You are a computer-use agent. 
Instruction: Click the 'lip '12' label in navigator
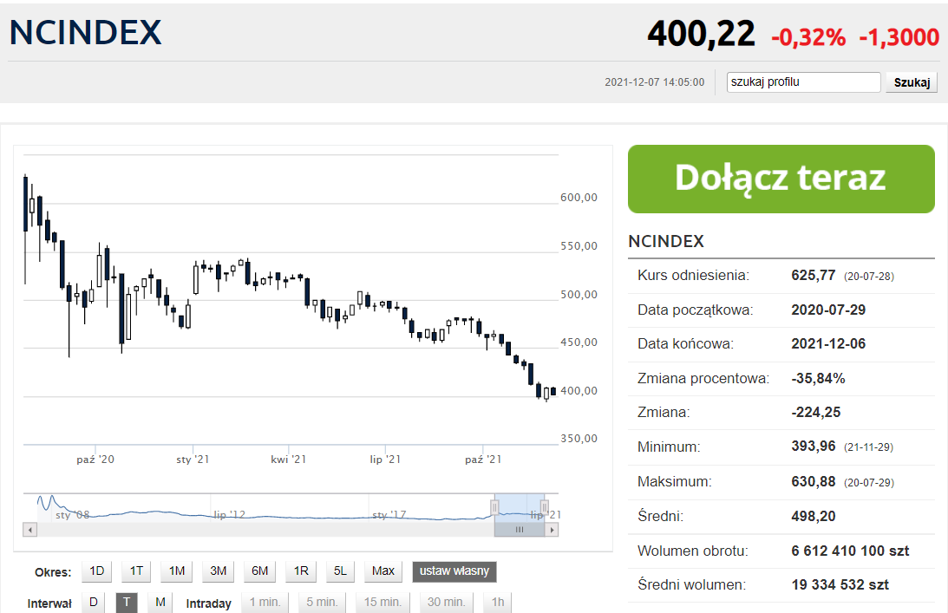point(229,515)
